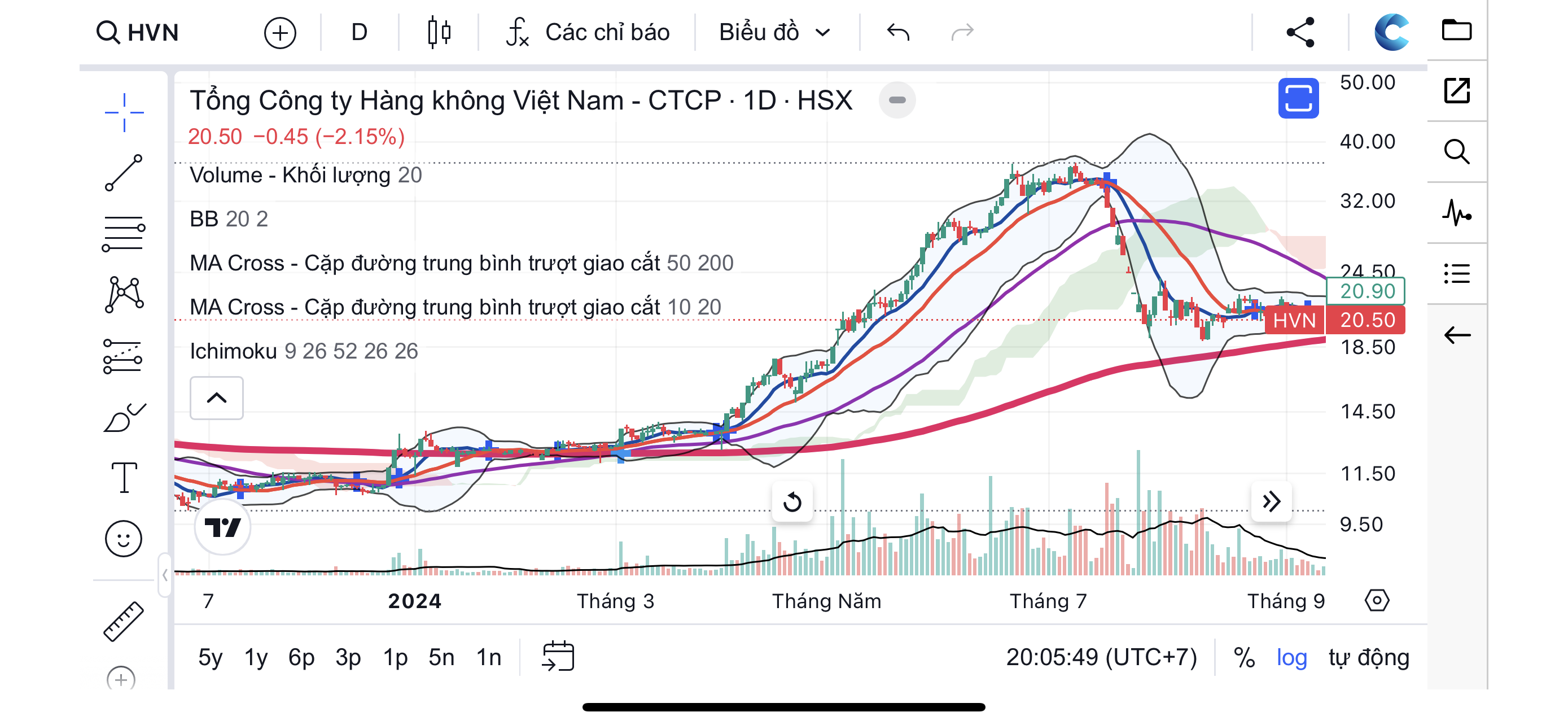Select Ichimoku 9 26 52 26 26 legend

[x=304, y=351]
